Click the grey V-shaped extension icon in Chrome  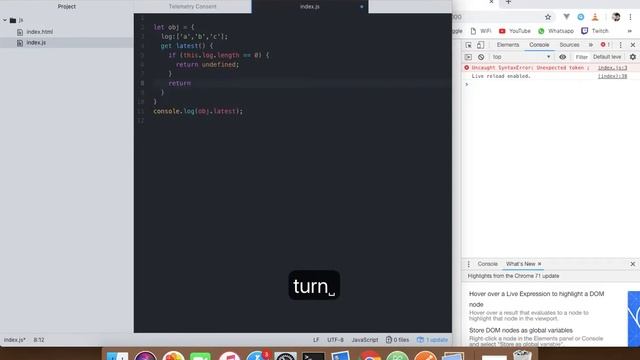click(567, 17)
